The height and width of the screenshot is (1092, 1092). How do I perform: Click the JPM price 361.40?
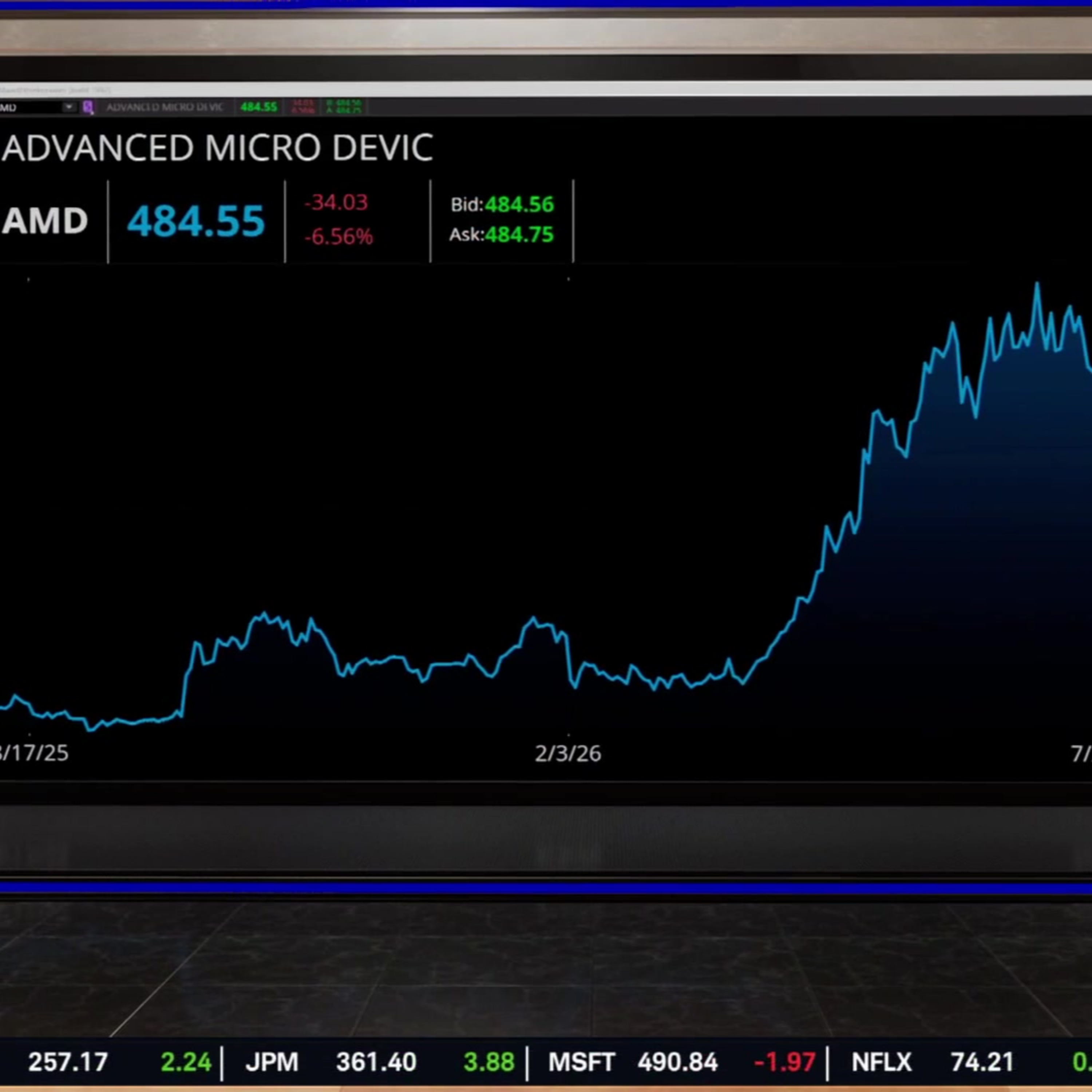(376, 1062)
